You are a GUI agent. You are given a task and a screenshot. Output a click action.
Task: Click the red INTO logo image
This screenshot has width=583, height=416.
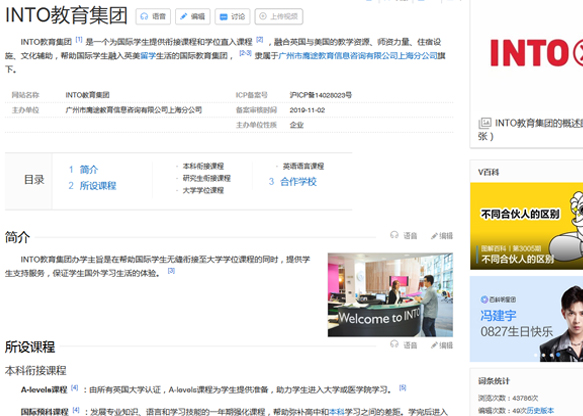(x=536, y=53)
